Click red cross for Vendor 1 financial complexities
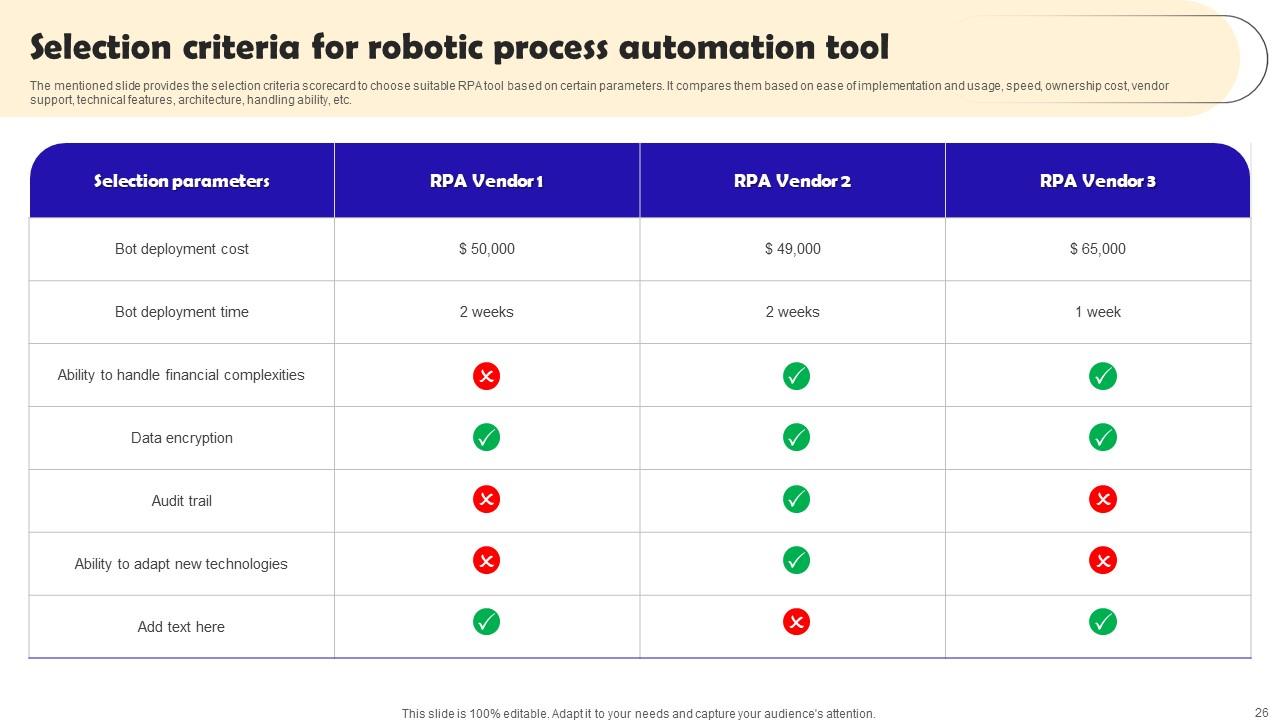The height and width of the screenshot is (720, 1280). [486, 376]
